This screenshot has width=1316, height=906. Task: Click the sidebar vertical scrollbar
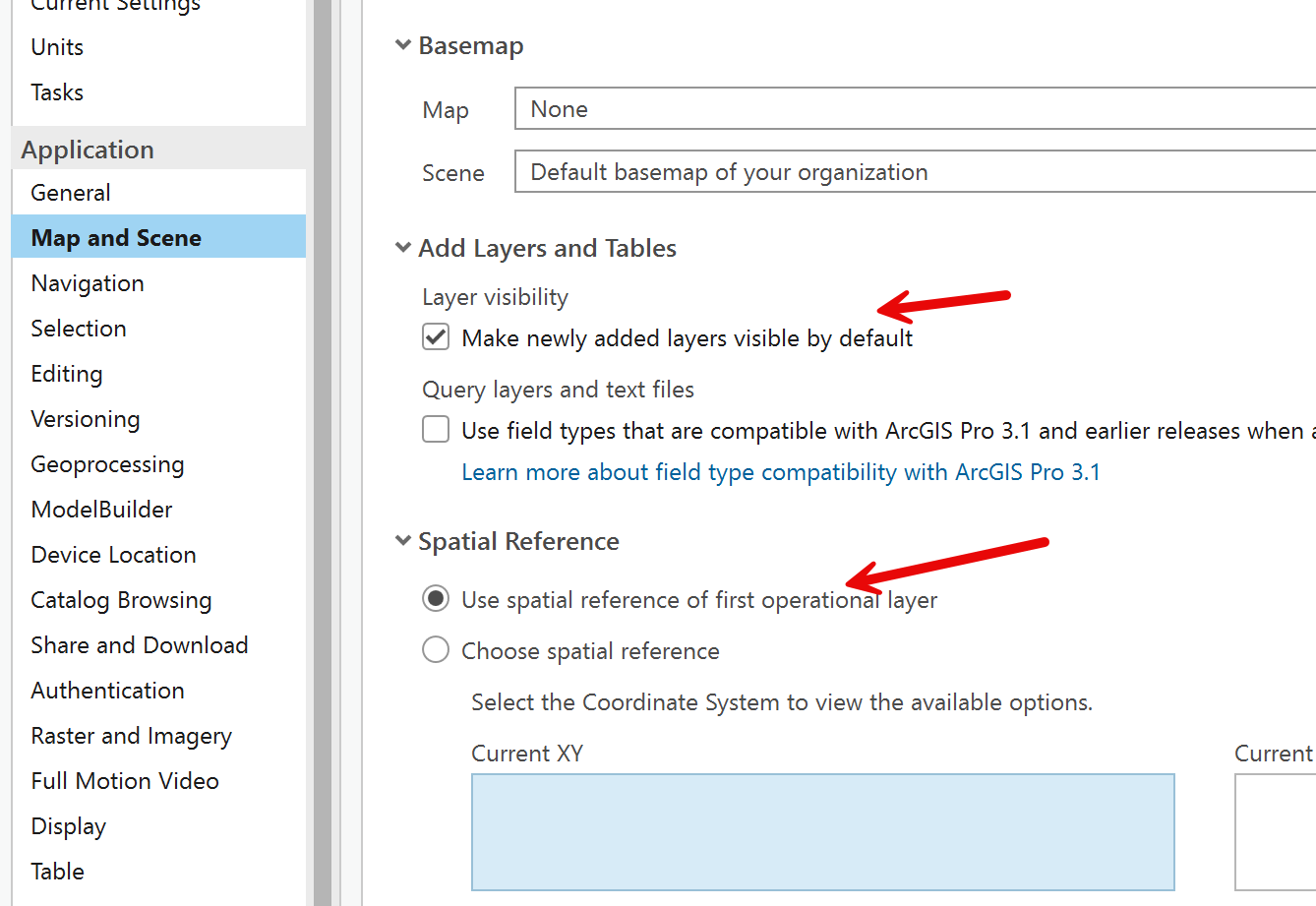click(x=323, y=453)
